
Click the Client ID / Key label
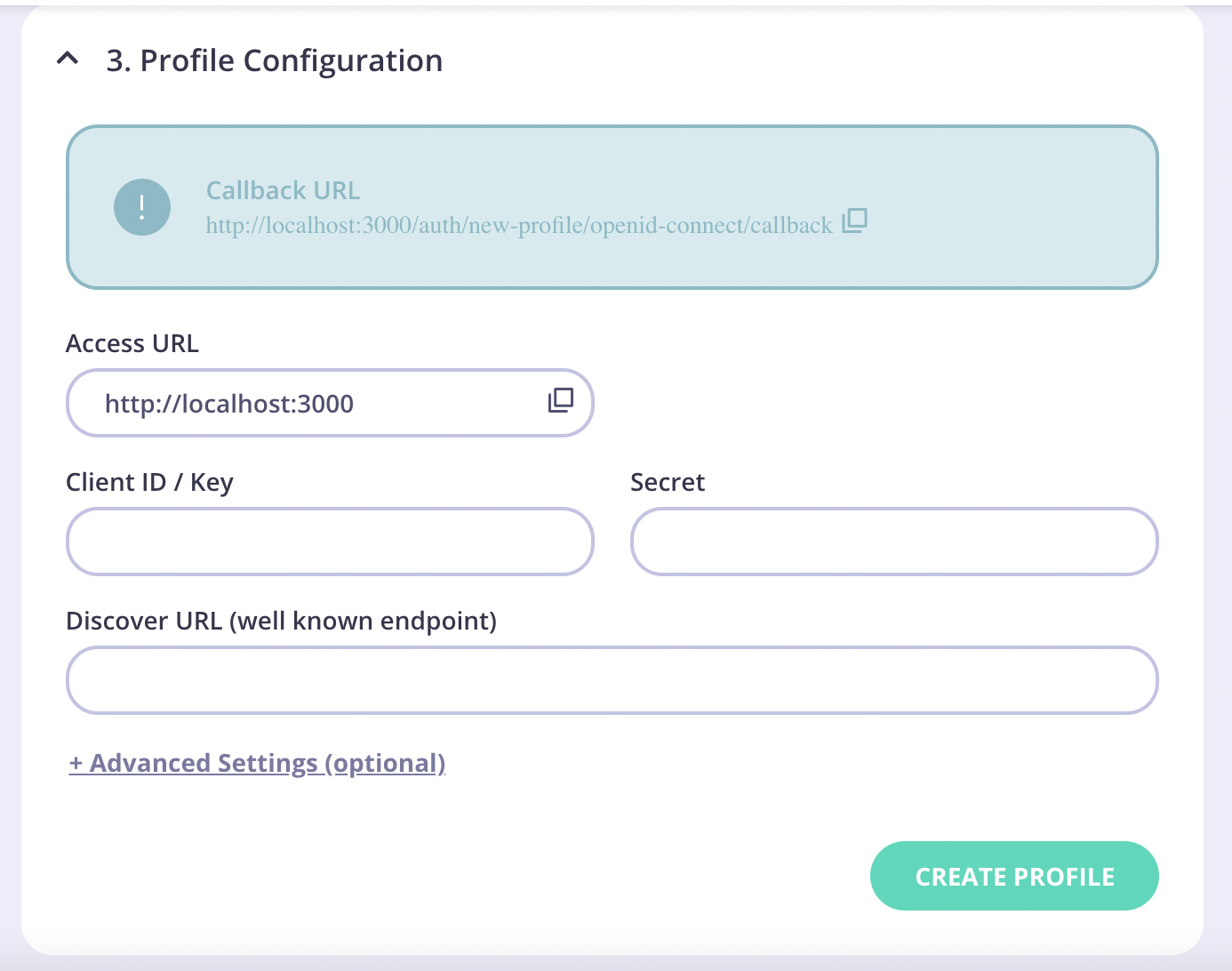[x=149, y=482]
